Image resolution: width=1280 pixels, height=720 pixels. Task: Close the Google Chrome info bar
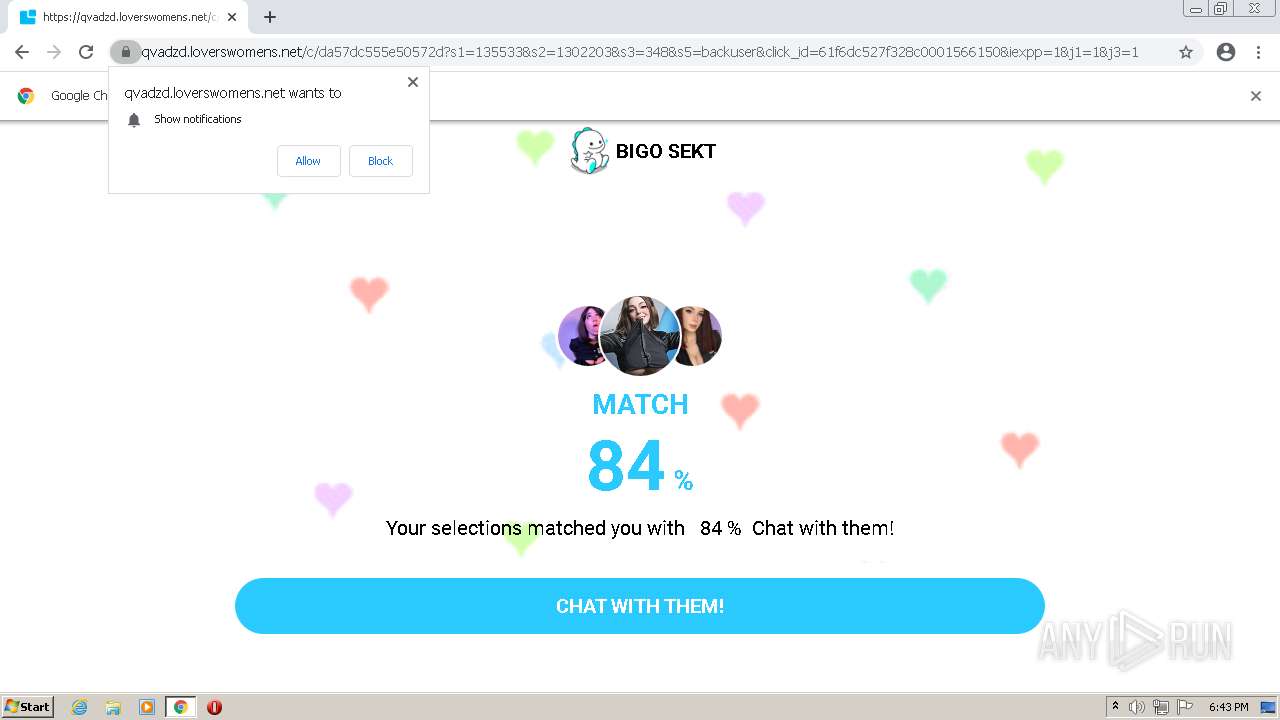point(1256,96)
